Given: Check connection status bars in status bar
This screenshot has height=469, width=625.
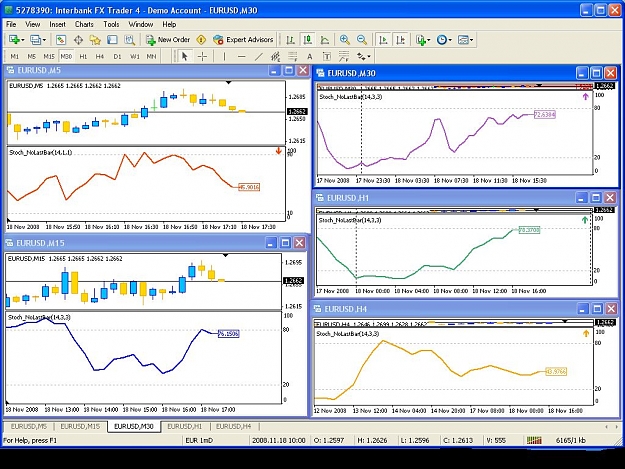Looking at the screenshot, I should pyautogui.click(x=534, y=440).
